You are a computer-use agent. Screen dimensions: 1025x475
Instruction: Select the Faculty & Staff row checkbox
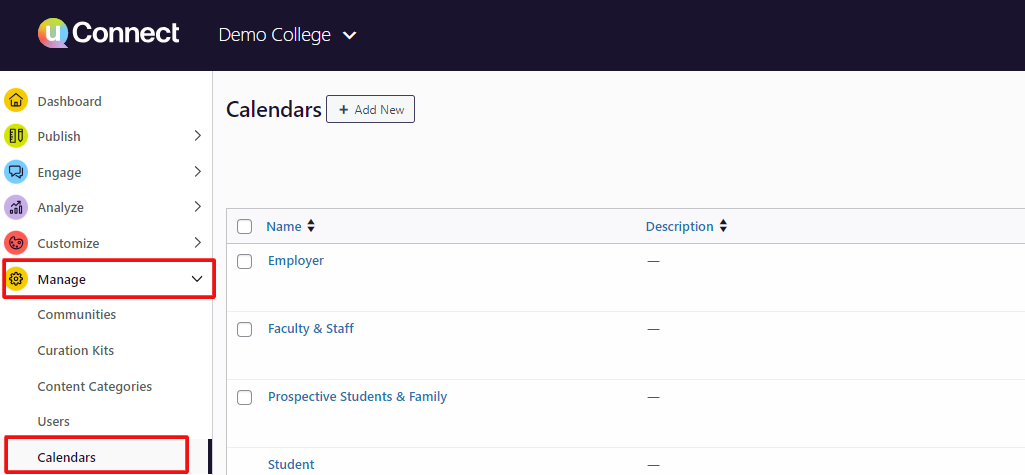coord(244,330)
